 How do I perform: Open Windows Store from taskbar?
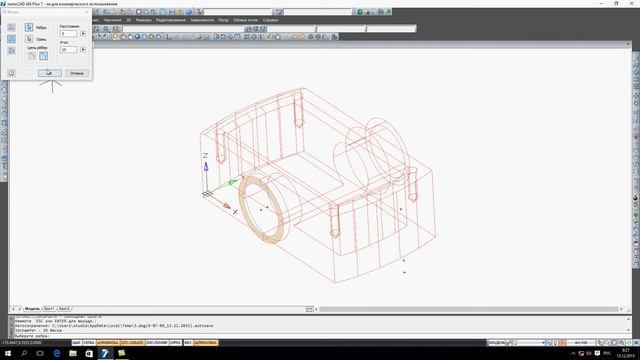[89, 353]
